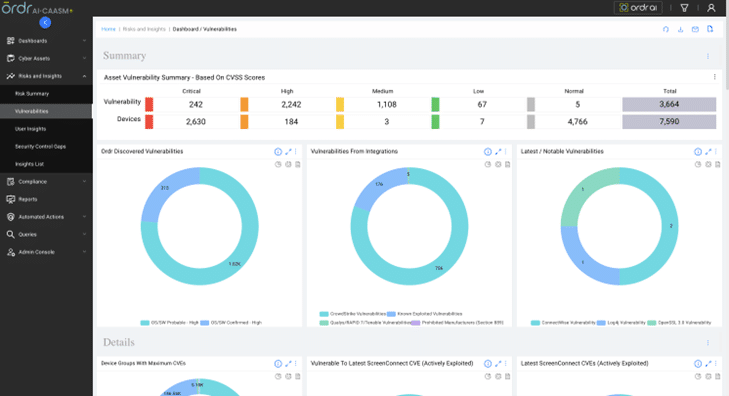This screenshot has height=396, width=729.
Task: Export dashboard with the document icon
Action: click(x=710, y=29)
